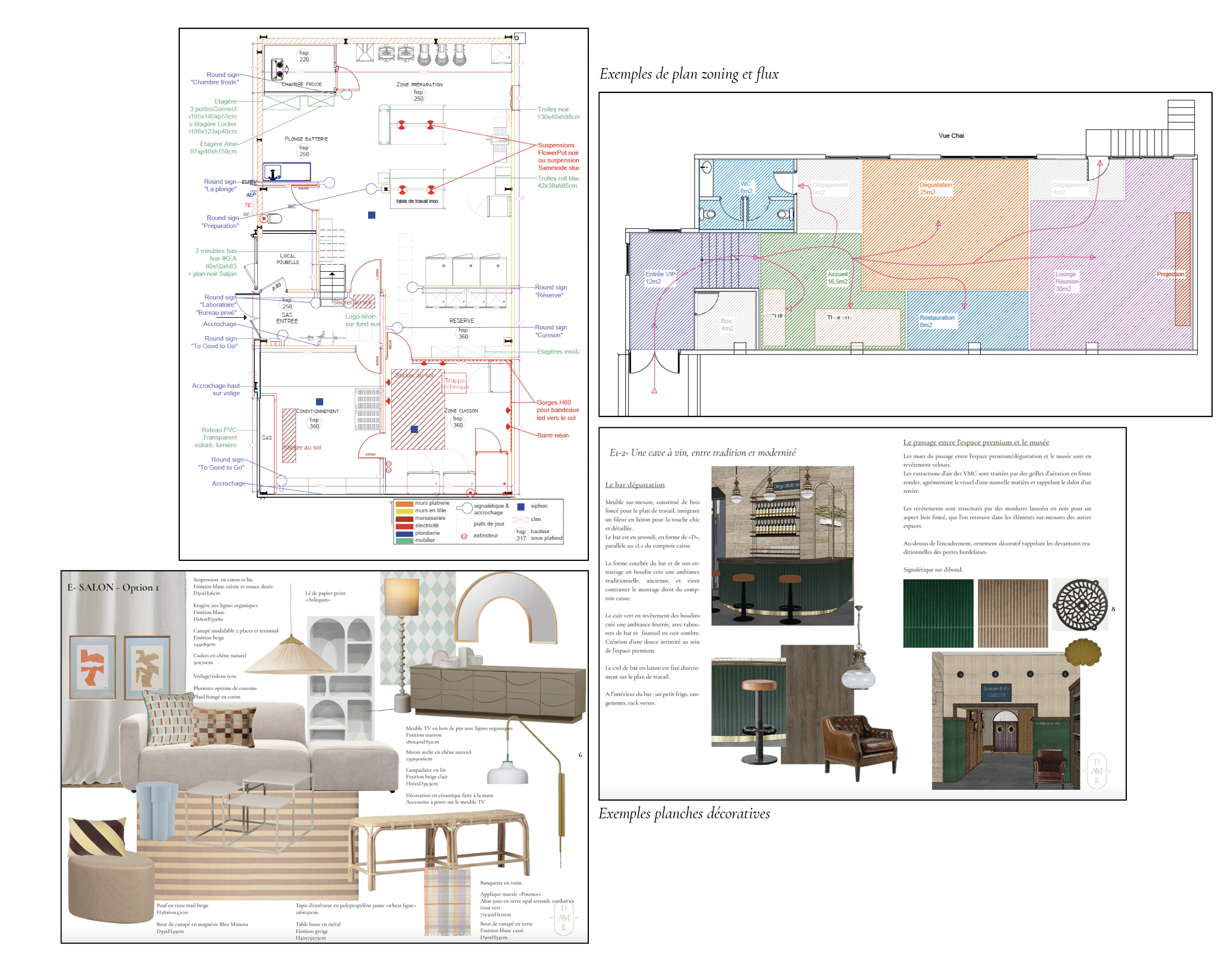1232x970 pixels.
Task: Click the "hsp 220" ceiling height marker
Action: coord(304,56)
